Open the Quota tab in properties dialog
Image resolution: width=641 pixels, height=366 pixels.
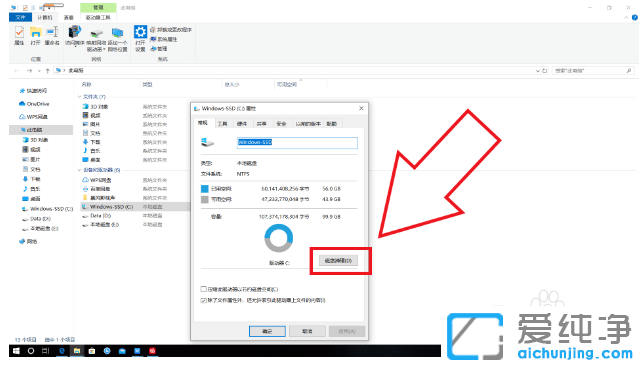pyautogui.click(x=332, y=123)
